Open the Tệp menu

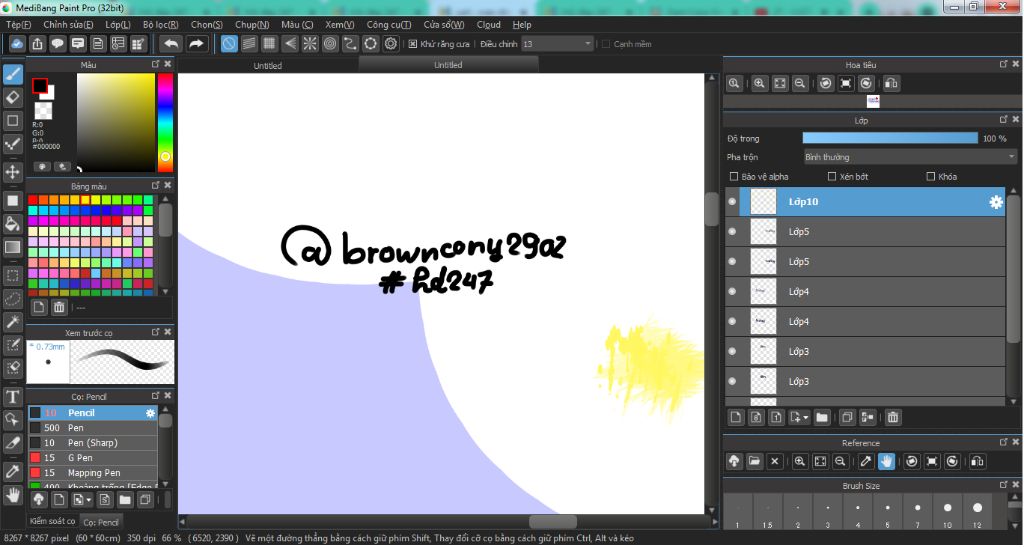[18, 25]
